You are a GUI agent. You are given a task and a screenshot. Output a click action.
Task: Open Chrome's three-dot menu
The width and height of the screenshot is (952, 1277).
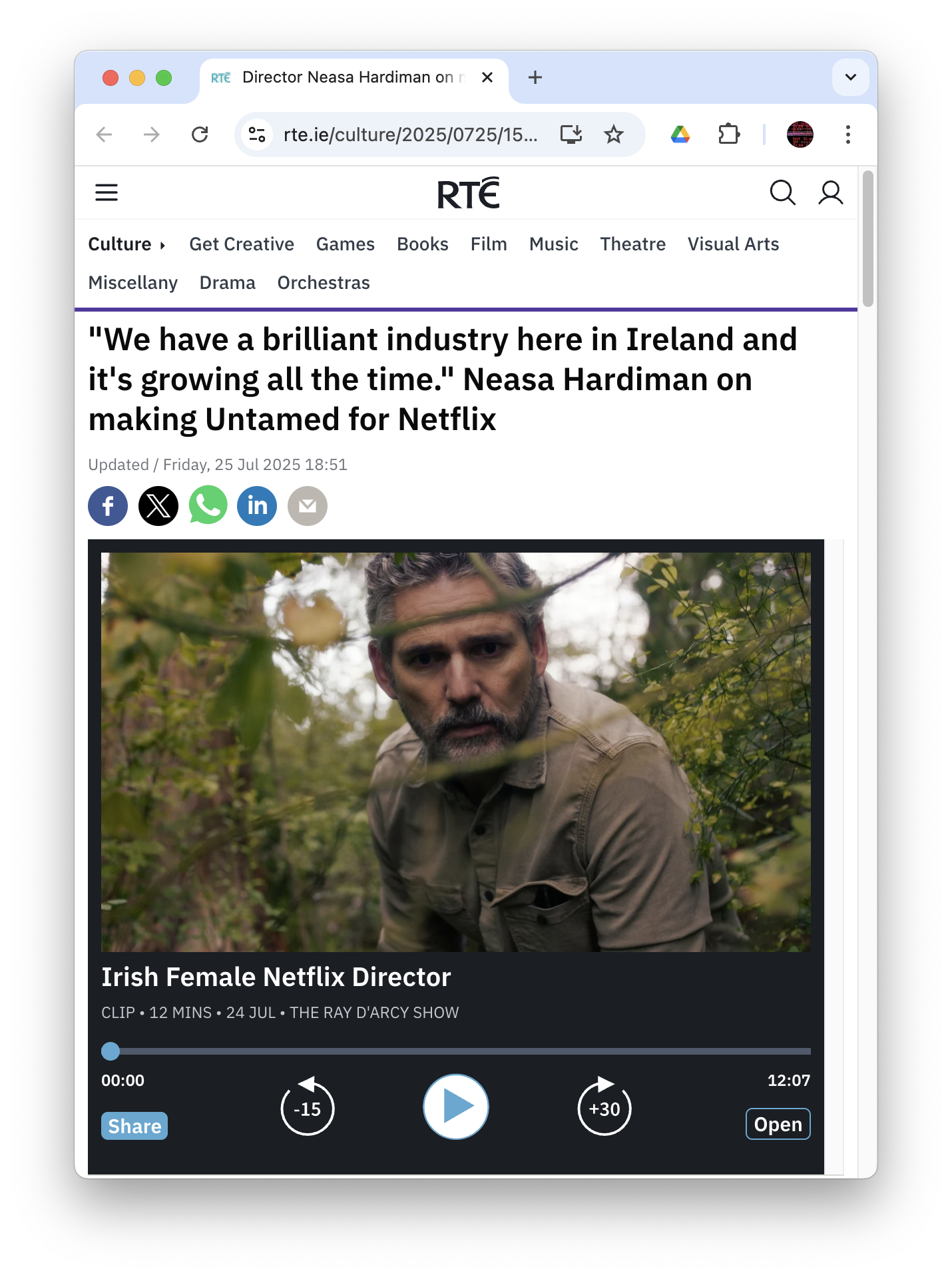click(x=847, y=134)
